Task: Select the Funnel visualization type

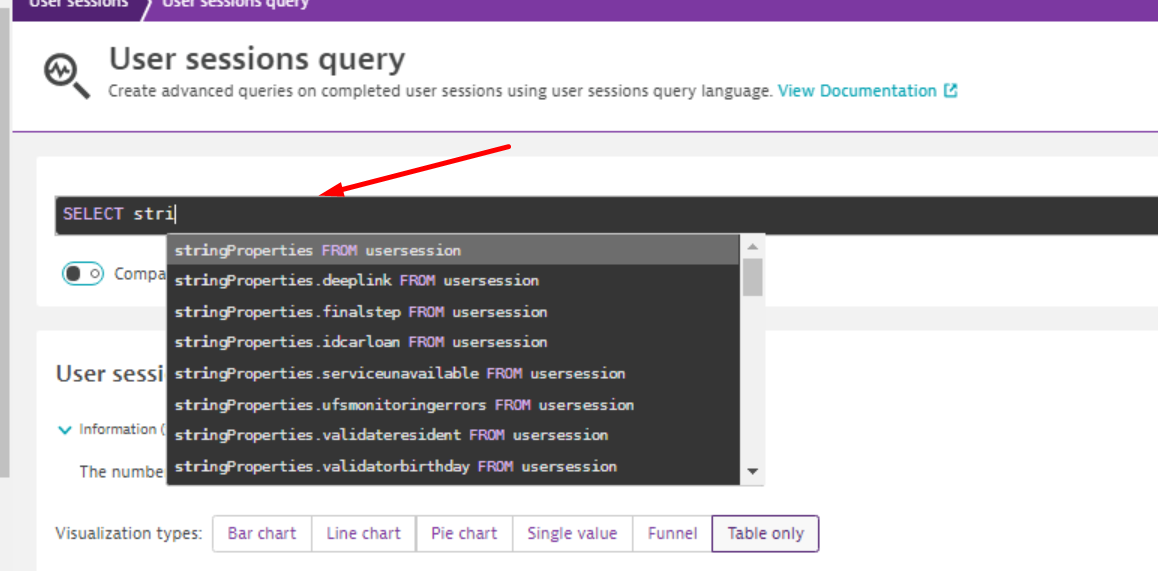Action: click(x=672, y=533)
